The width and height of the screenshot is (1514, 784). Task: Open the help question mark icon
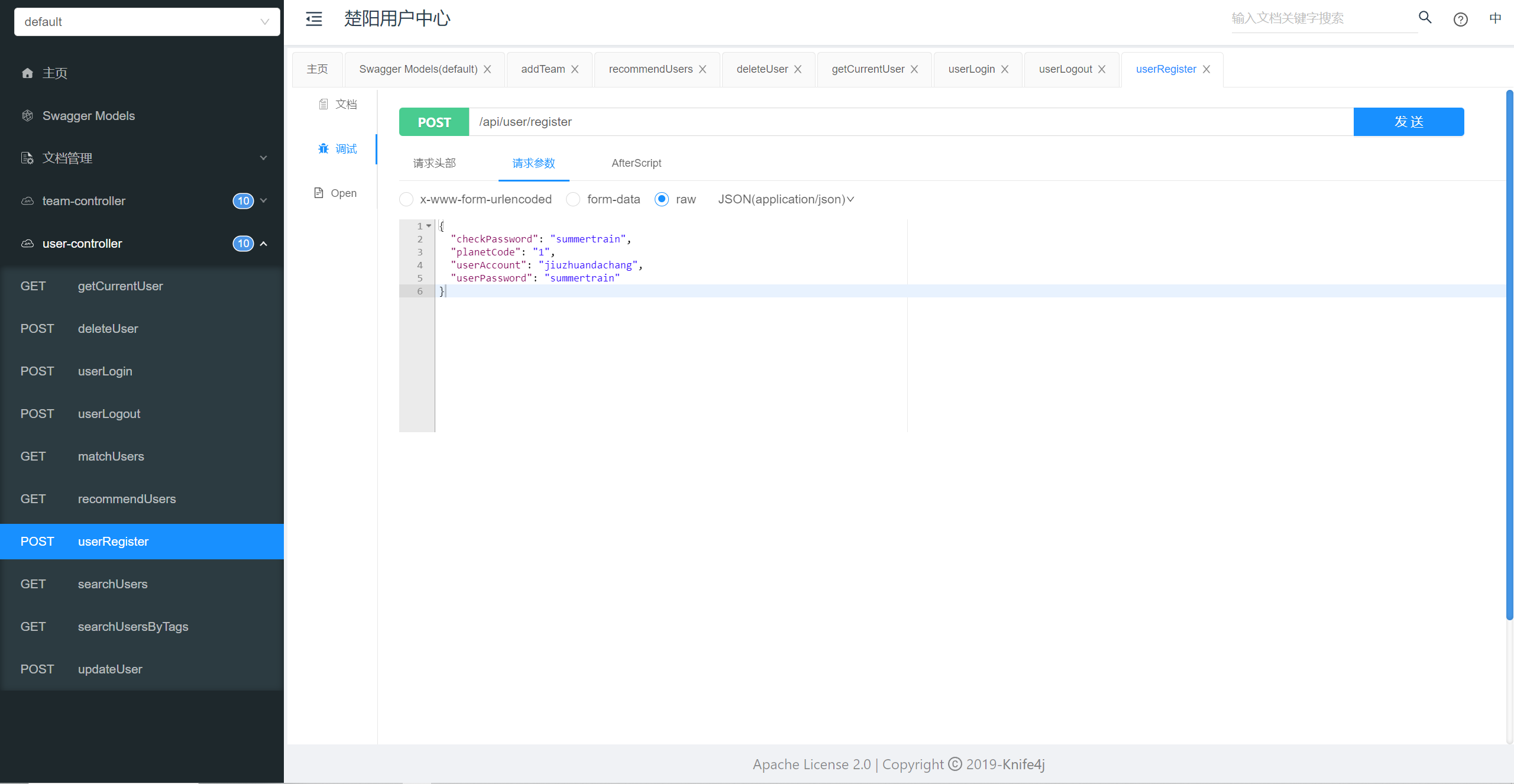click(x=1460, y=20)
